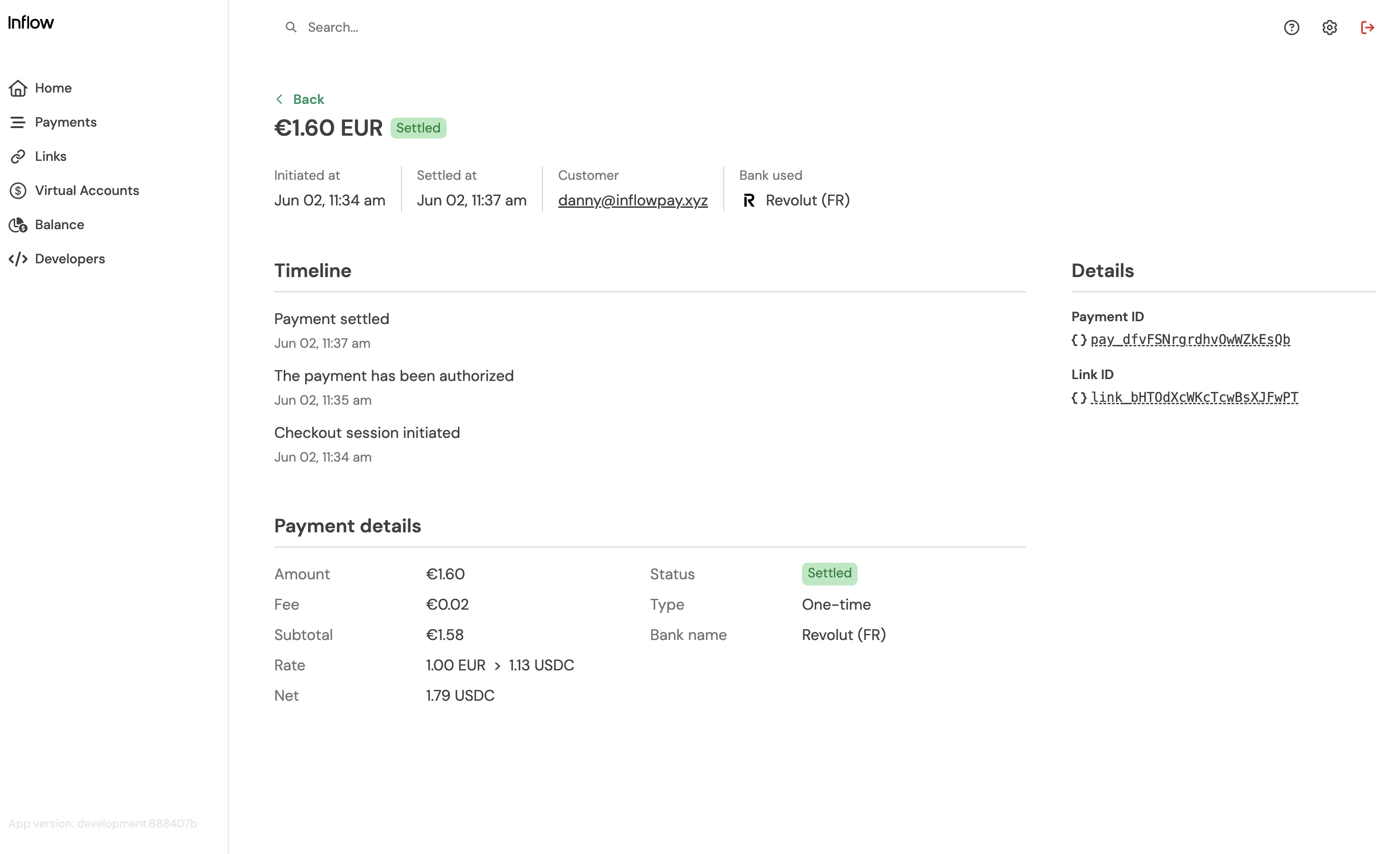Click the Links chain icon
The image size is (1400, 854).
tap(18, 156)
